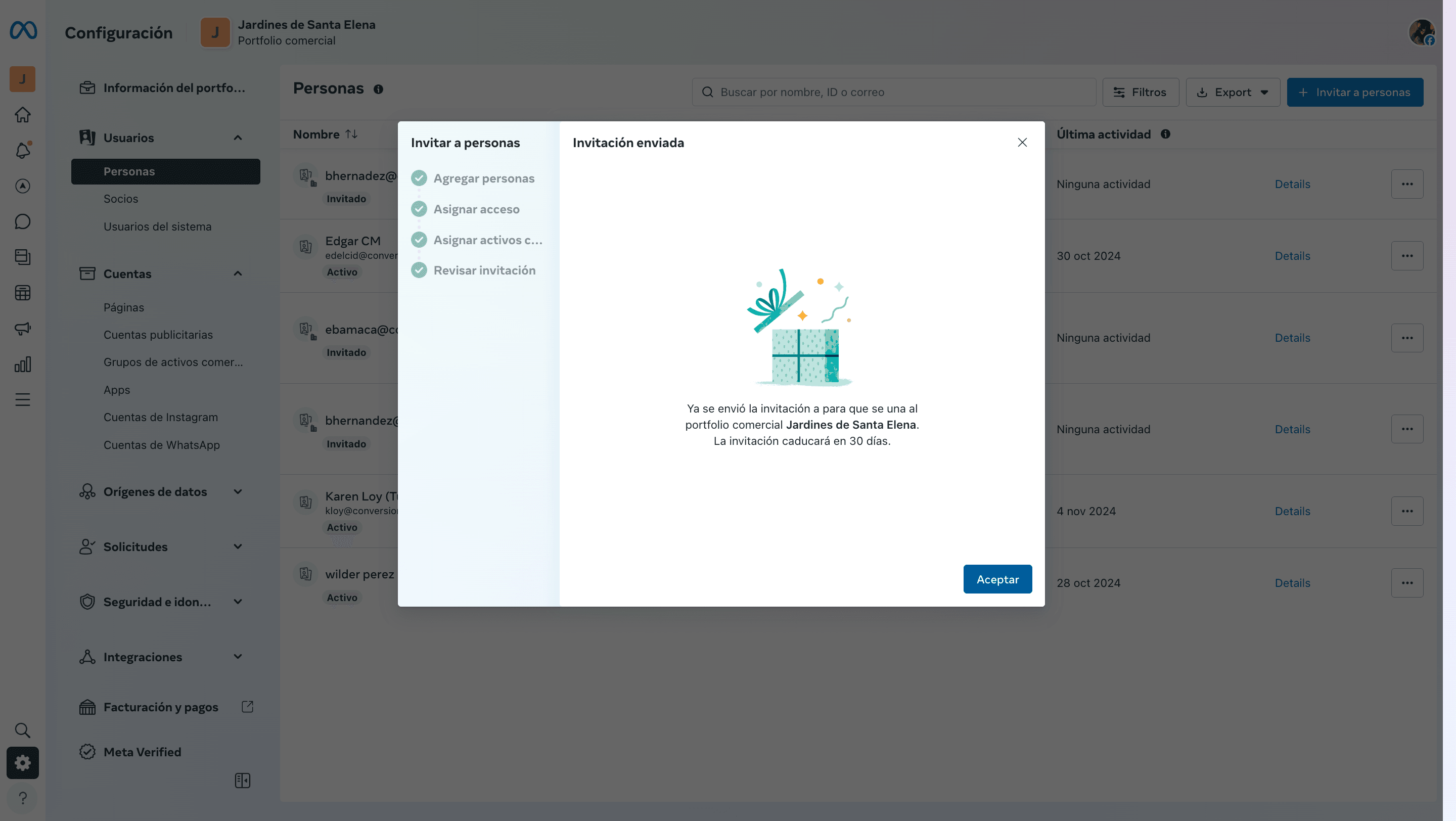Close the Invitación enviada dialog
Screen dimensions: 1456x821
(1022, 143)
